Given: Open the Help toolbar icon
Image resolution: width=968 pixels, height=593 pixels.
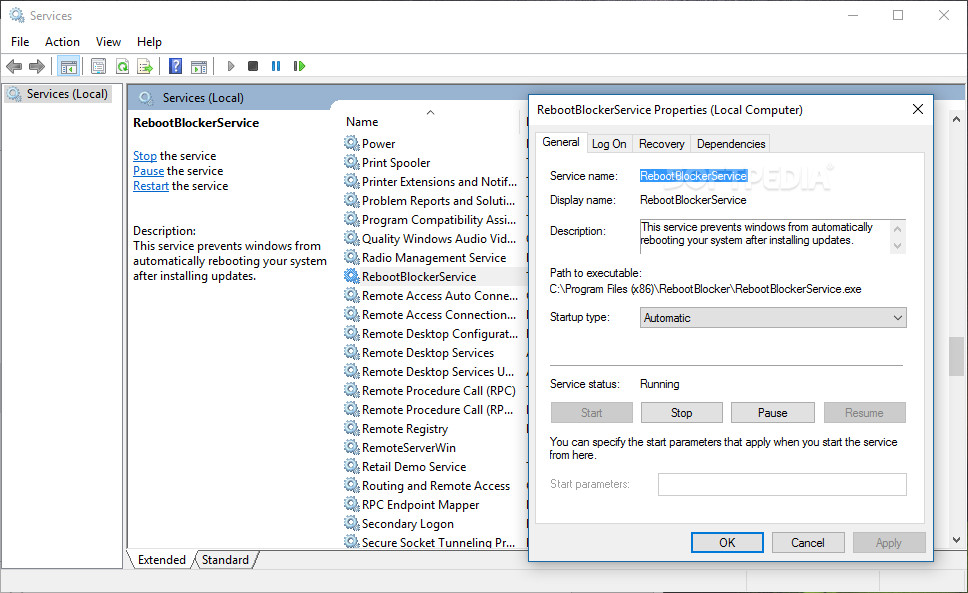Looking at the screenshot, I should (175, 66).
